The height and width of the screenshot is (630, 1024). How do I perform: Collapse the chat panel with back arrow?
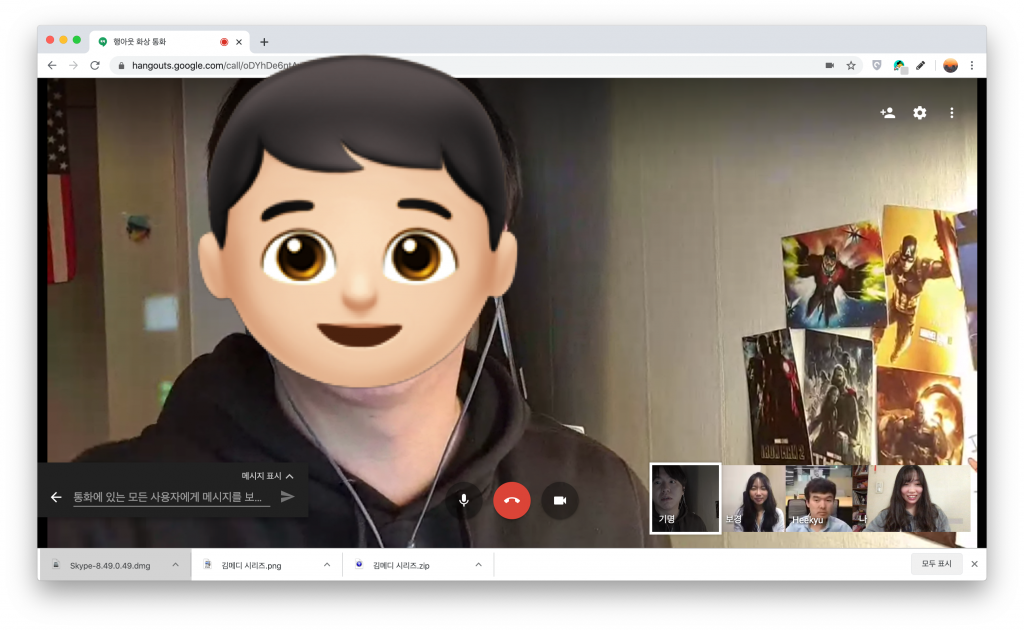[x=56, y=497]
